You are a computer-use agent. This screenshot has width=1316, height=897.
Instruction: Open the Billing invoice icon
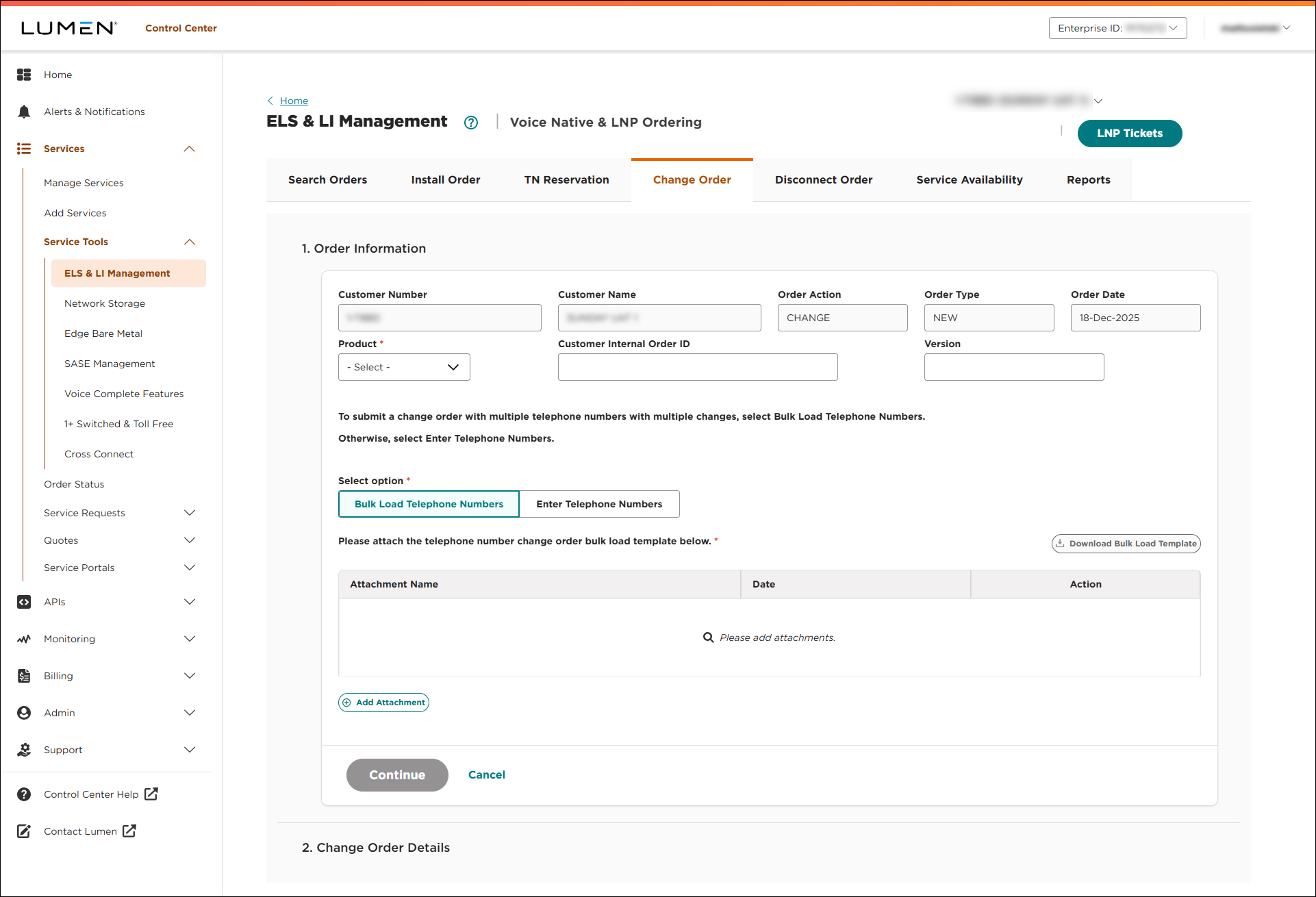pos(24,675)
